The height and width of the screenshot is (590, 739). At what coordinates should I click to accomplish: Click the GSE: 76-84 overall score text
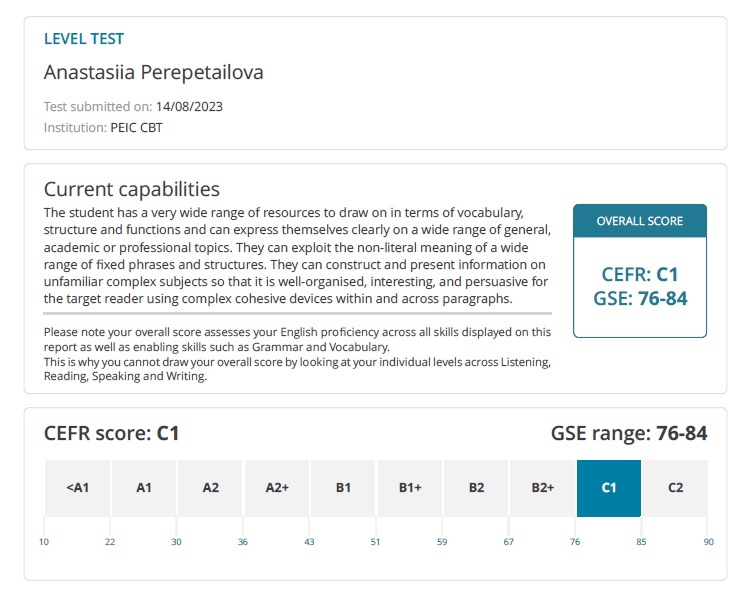[640, 298]
